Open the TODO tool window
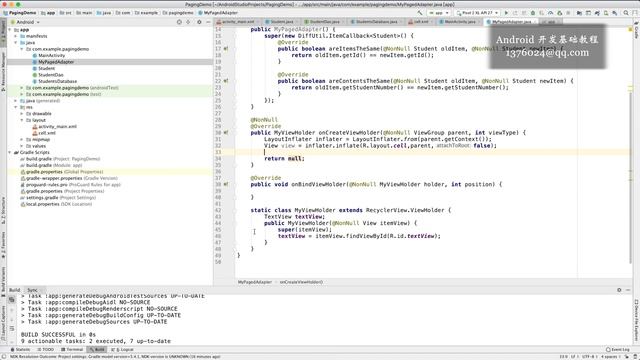 [x=46, y=349]
